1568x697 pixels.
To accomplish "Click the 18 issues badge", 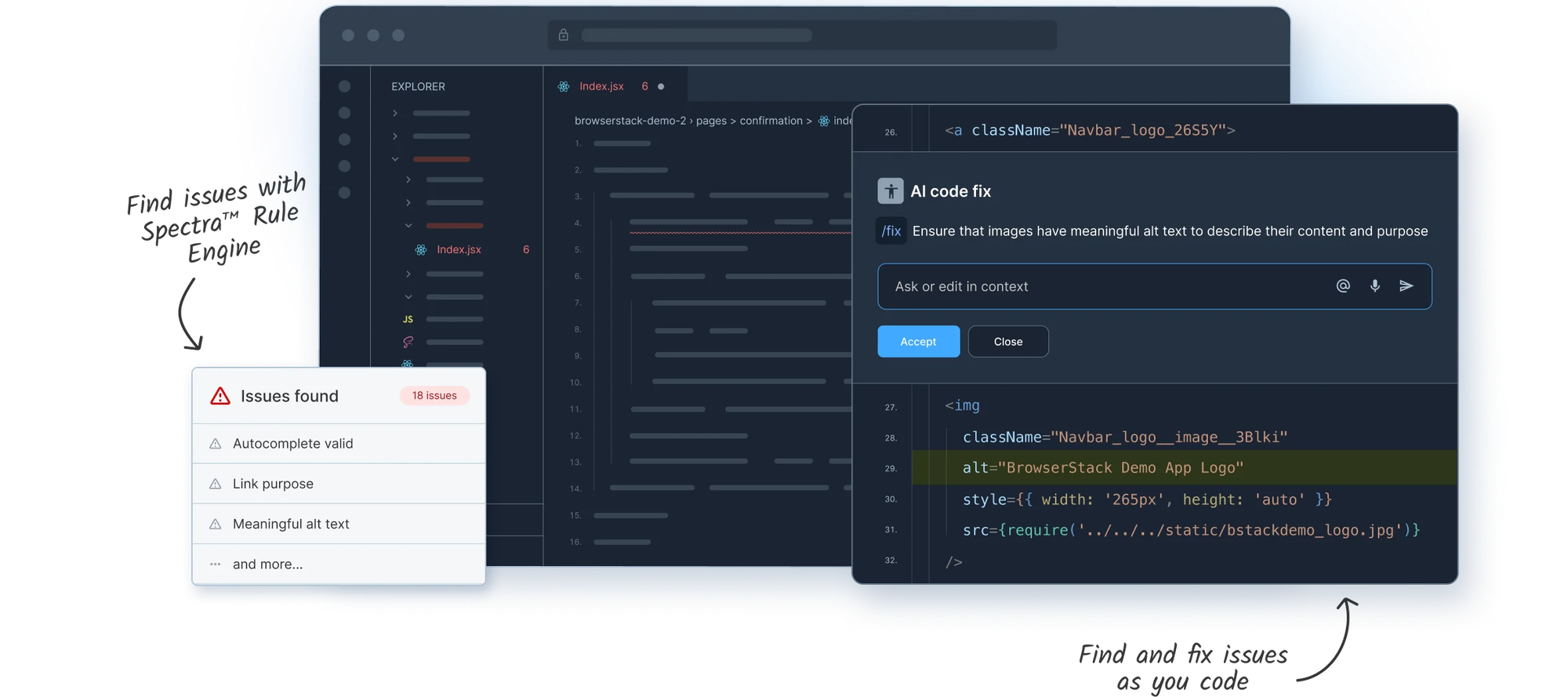I will 434,396.
